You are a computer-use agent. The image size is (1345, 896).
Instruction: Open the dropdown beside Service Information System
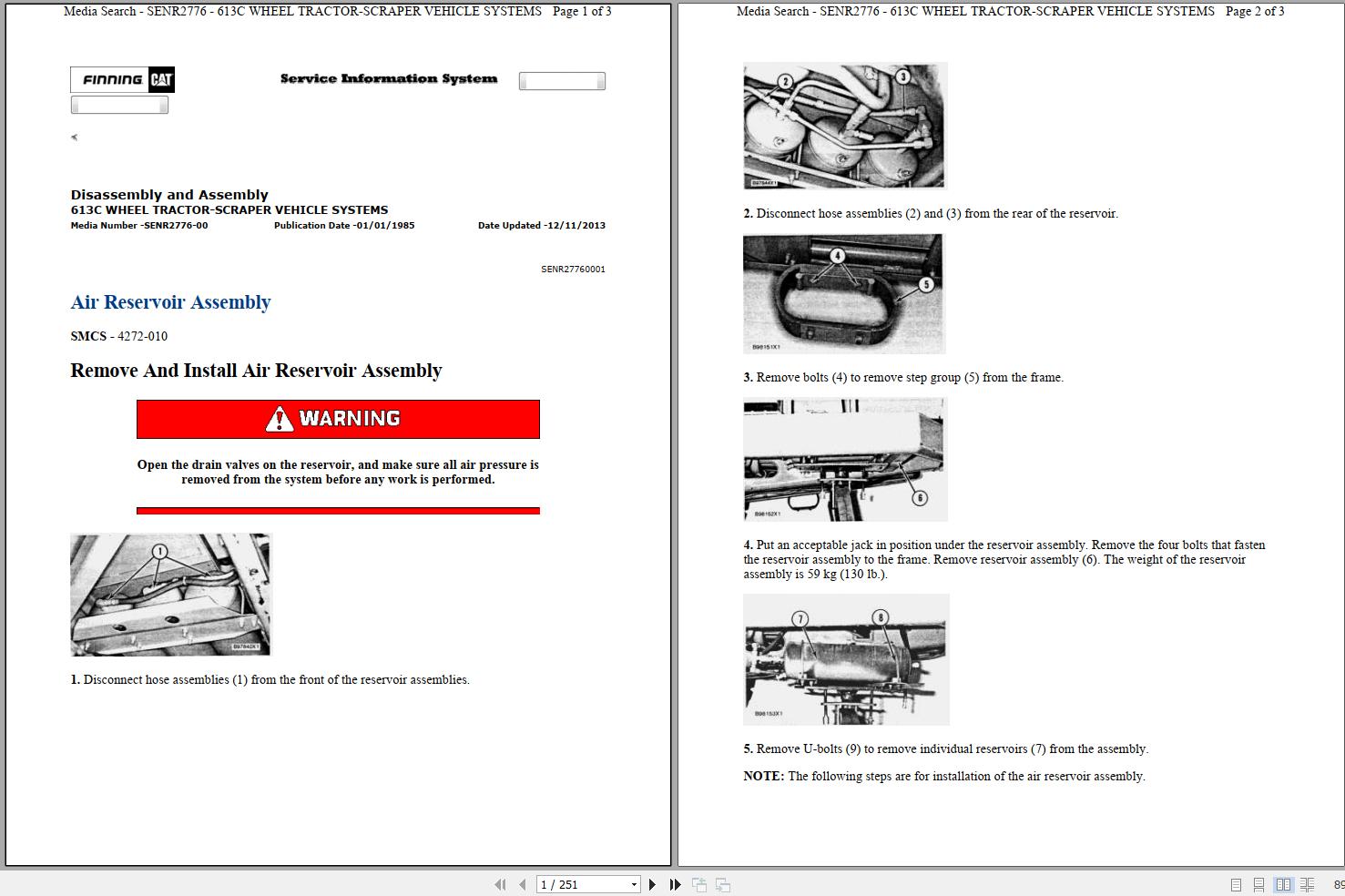click(561, 80)
